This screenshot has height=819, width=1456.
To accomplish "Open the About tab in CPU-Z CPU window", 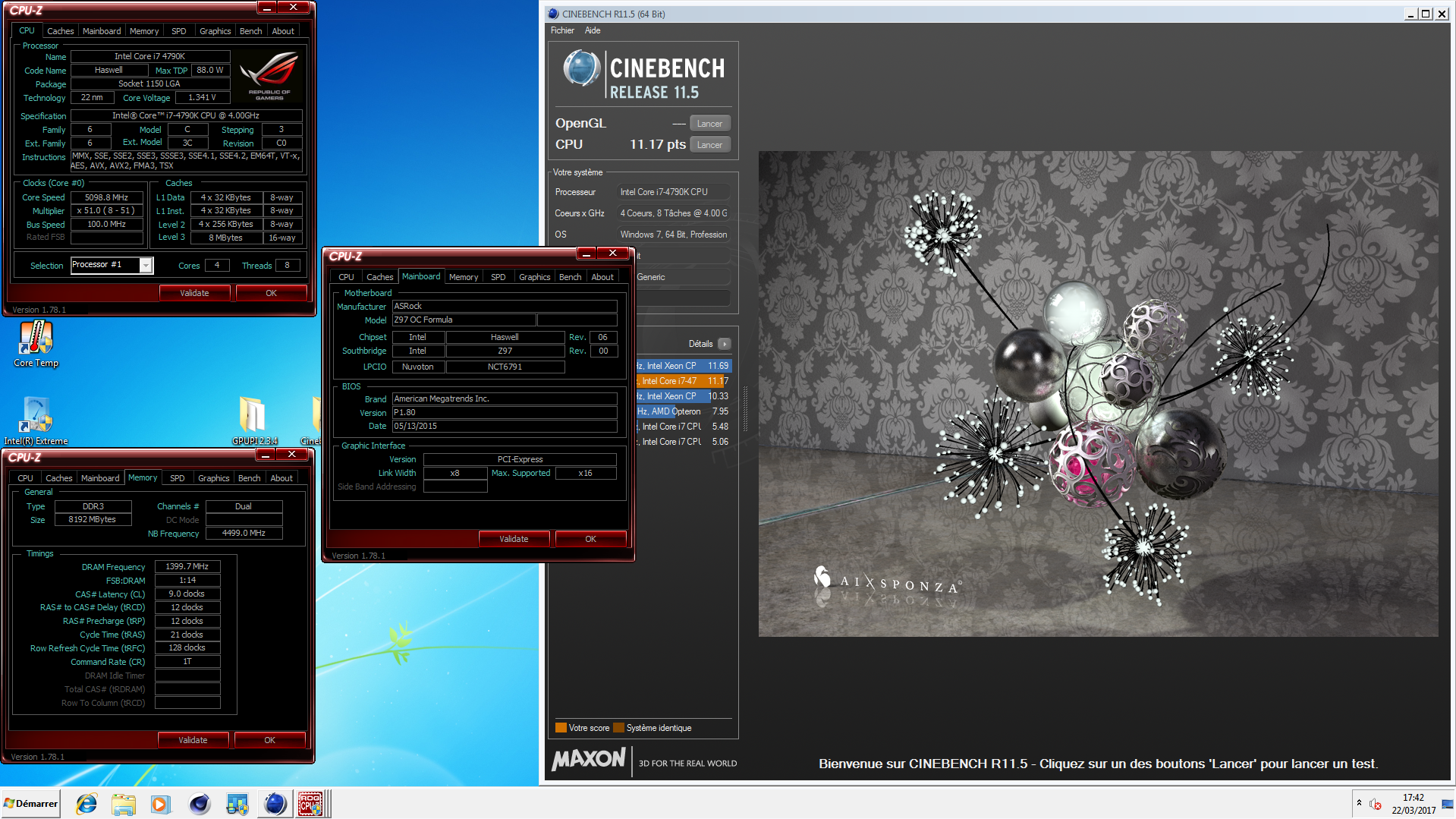I will coord(283,31).
